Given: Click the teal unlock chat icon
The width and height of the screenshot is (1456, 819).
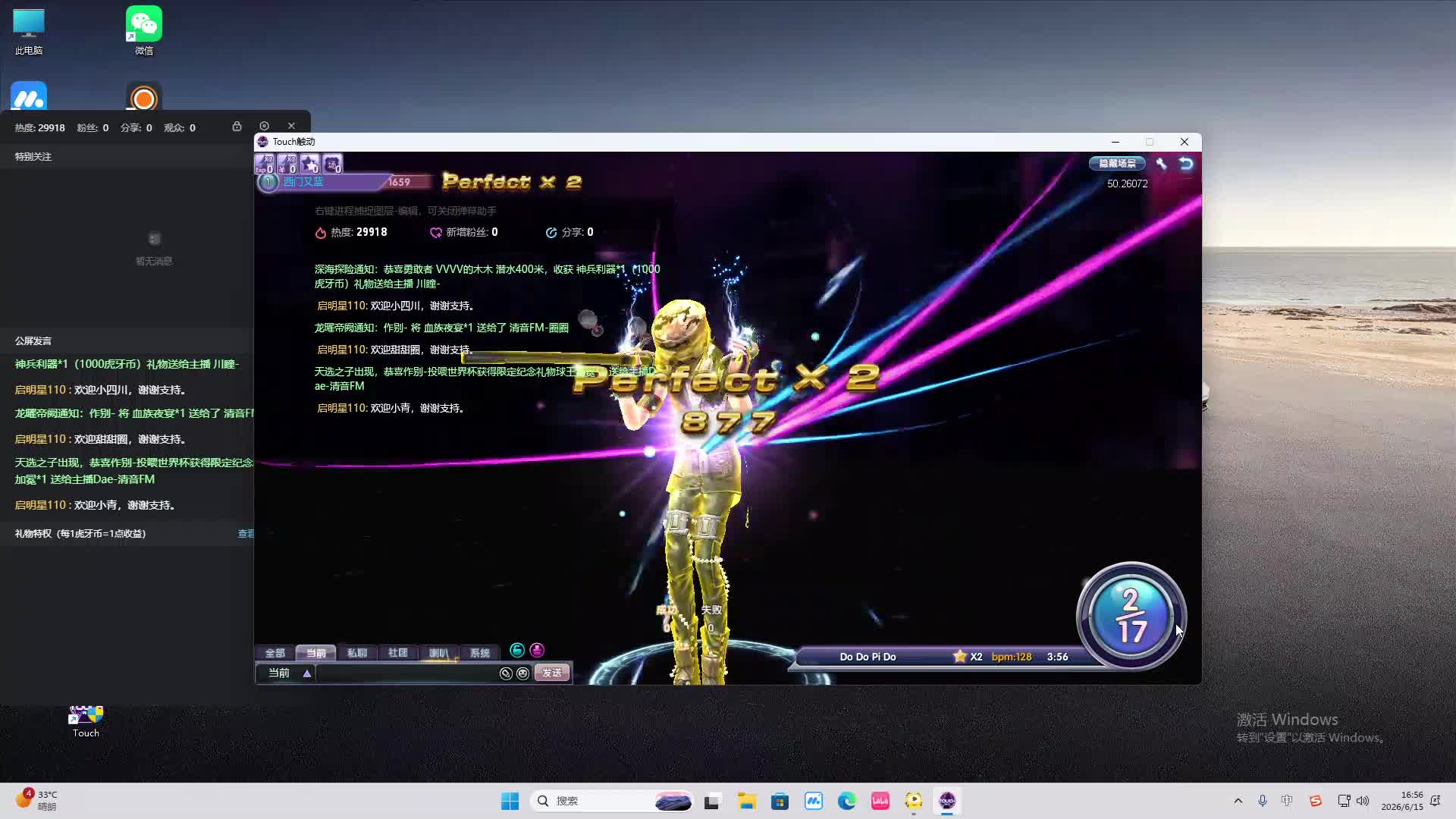Looking at the screenshot, I should pos(517,650).
